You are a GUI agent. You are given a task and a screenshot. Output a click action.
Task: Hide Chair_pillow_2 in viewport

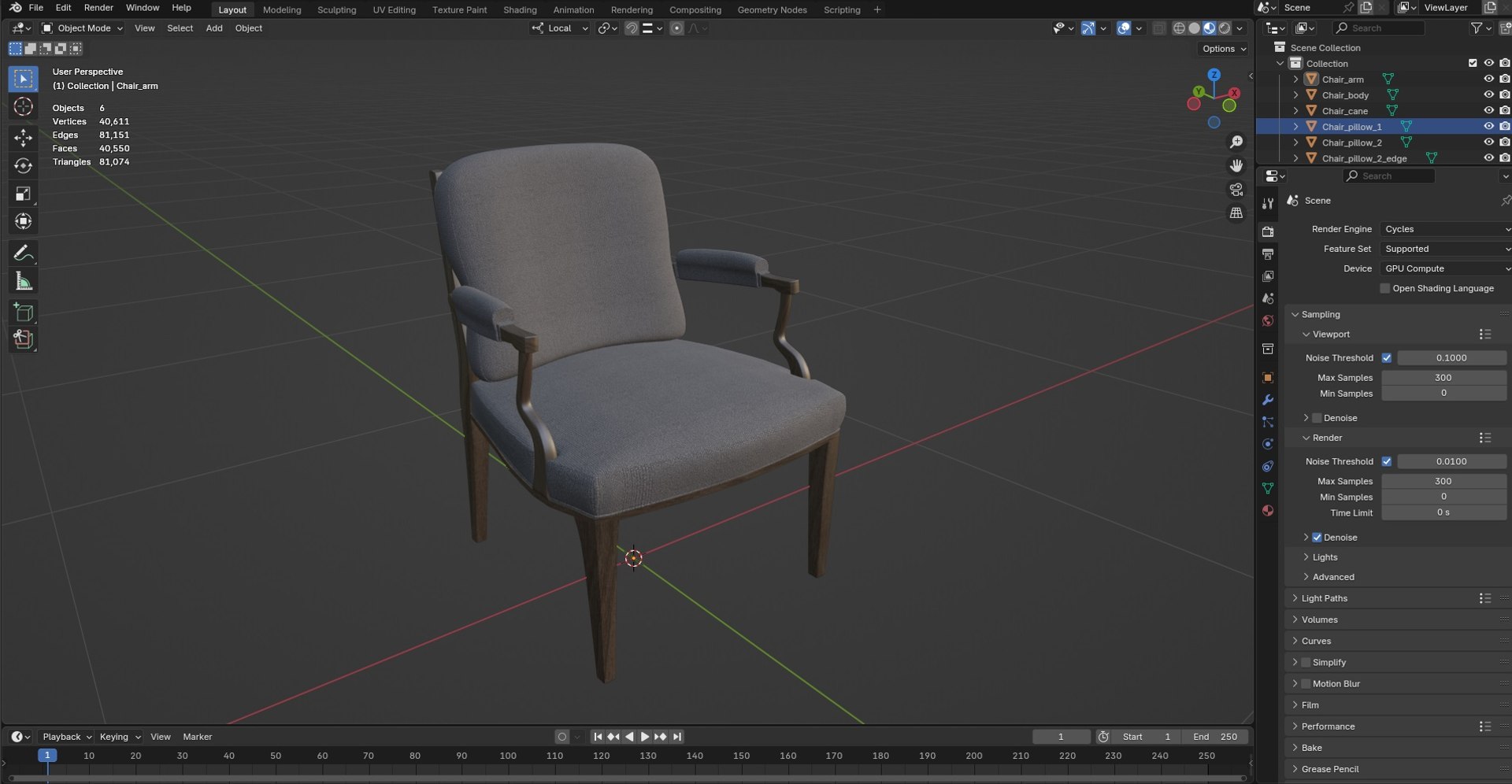(x=1488, y=142)
